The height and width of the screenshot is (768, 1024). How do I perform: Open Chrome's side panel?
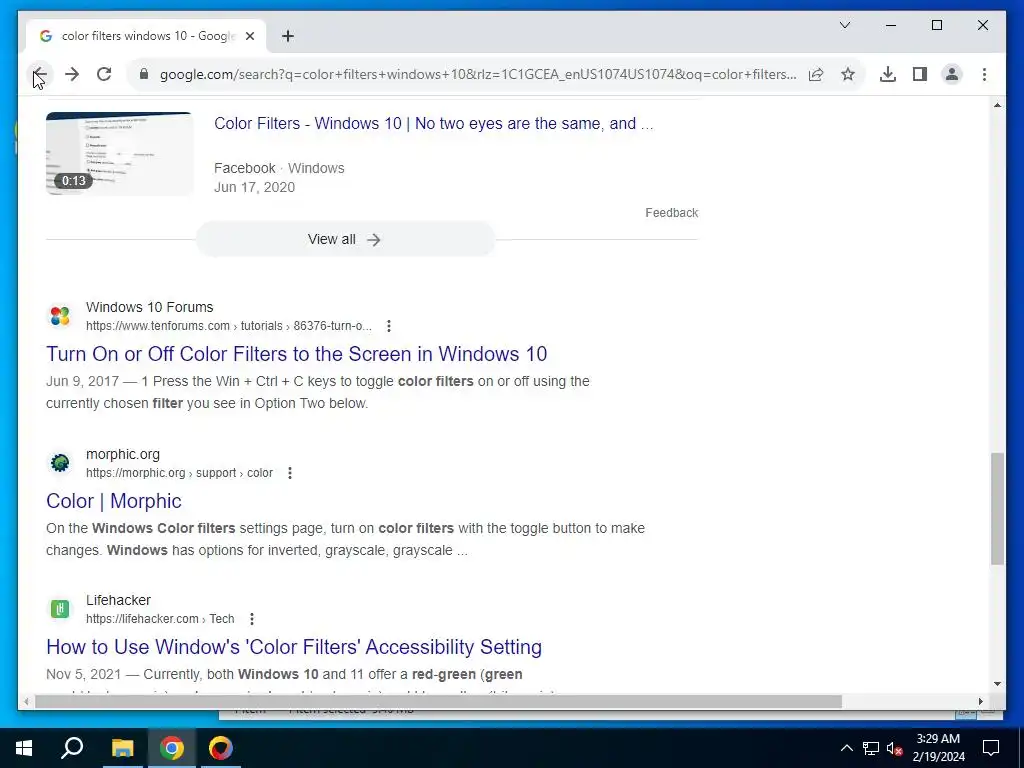[920, 74]
